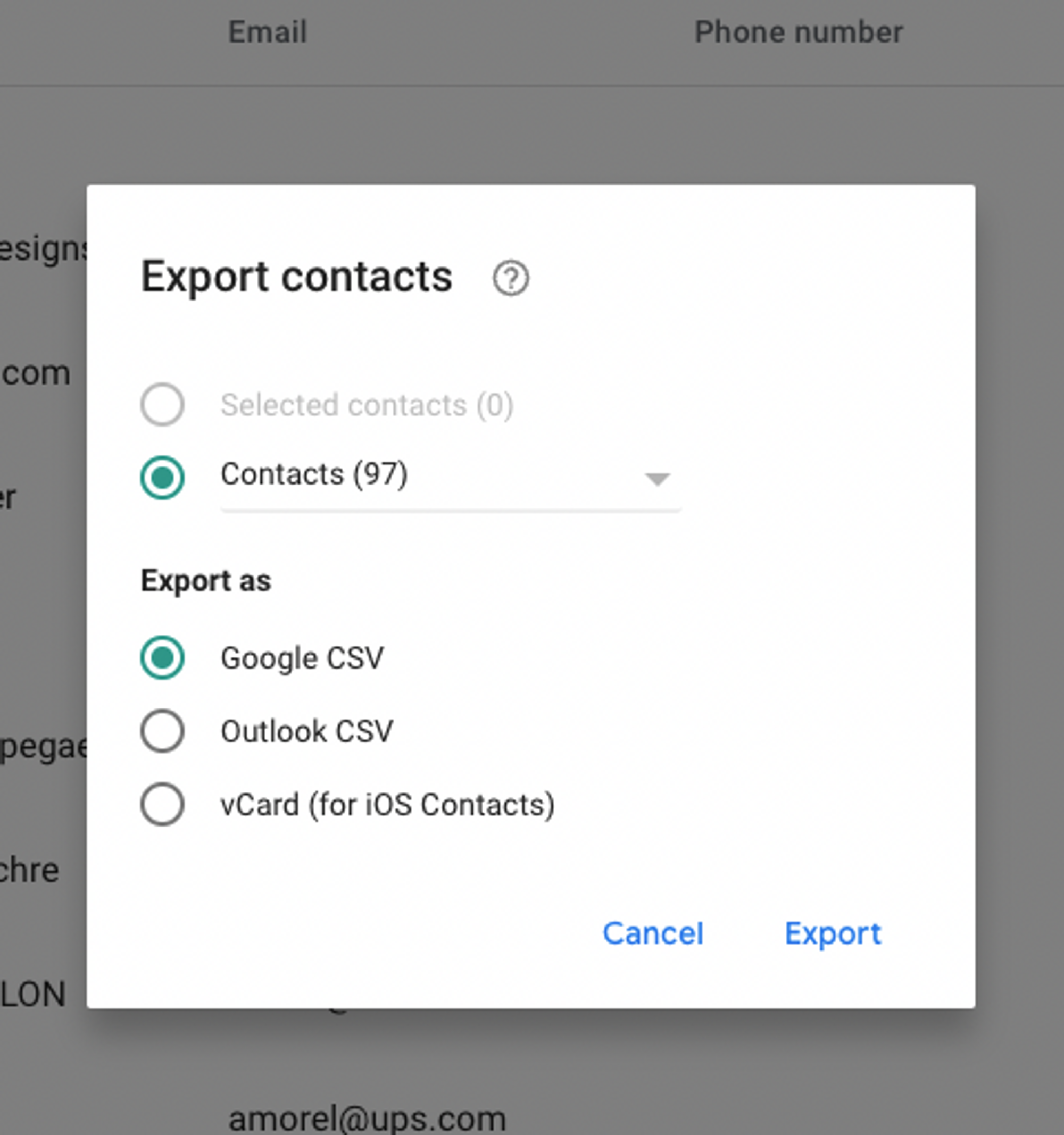Click the help icon next to Export contacts
This screenshot has width=1064, height=1135.
click(510, 279)
